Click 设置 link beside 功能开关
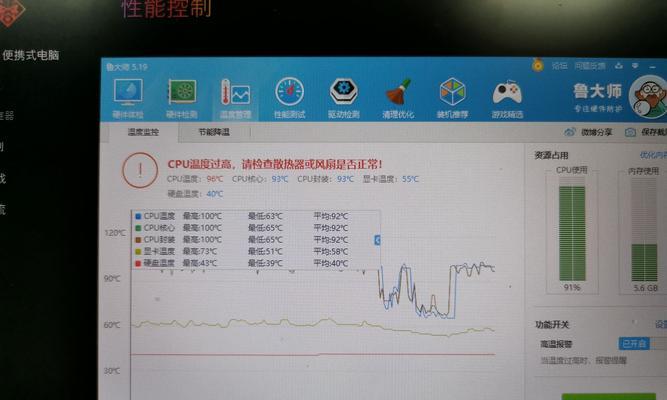This screenshot has width=667, height=400. (661, 325)
